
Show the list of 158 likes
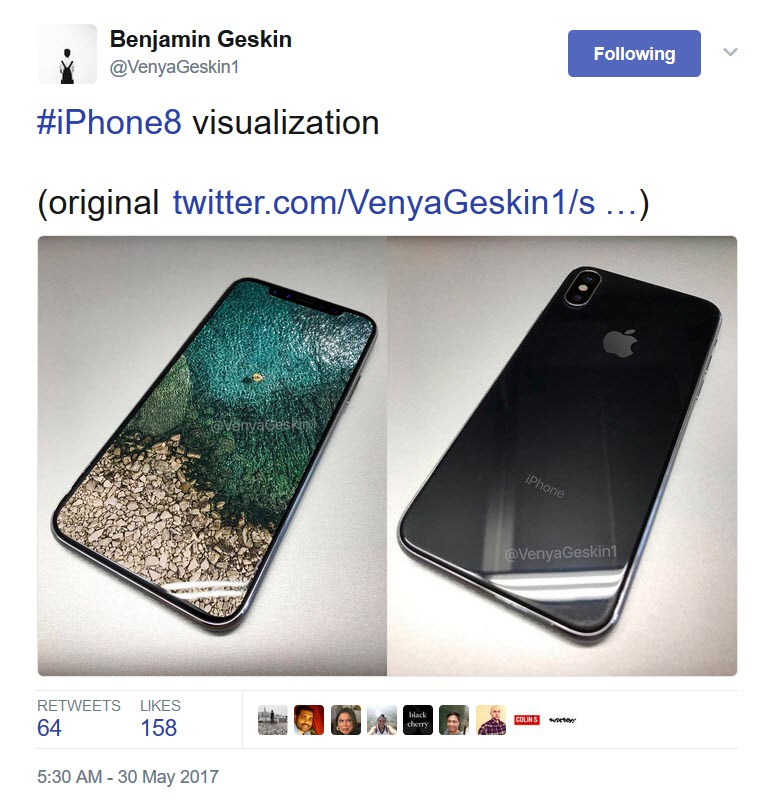[x=160, y=719]
